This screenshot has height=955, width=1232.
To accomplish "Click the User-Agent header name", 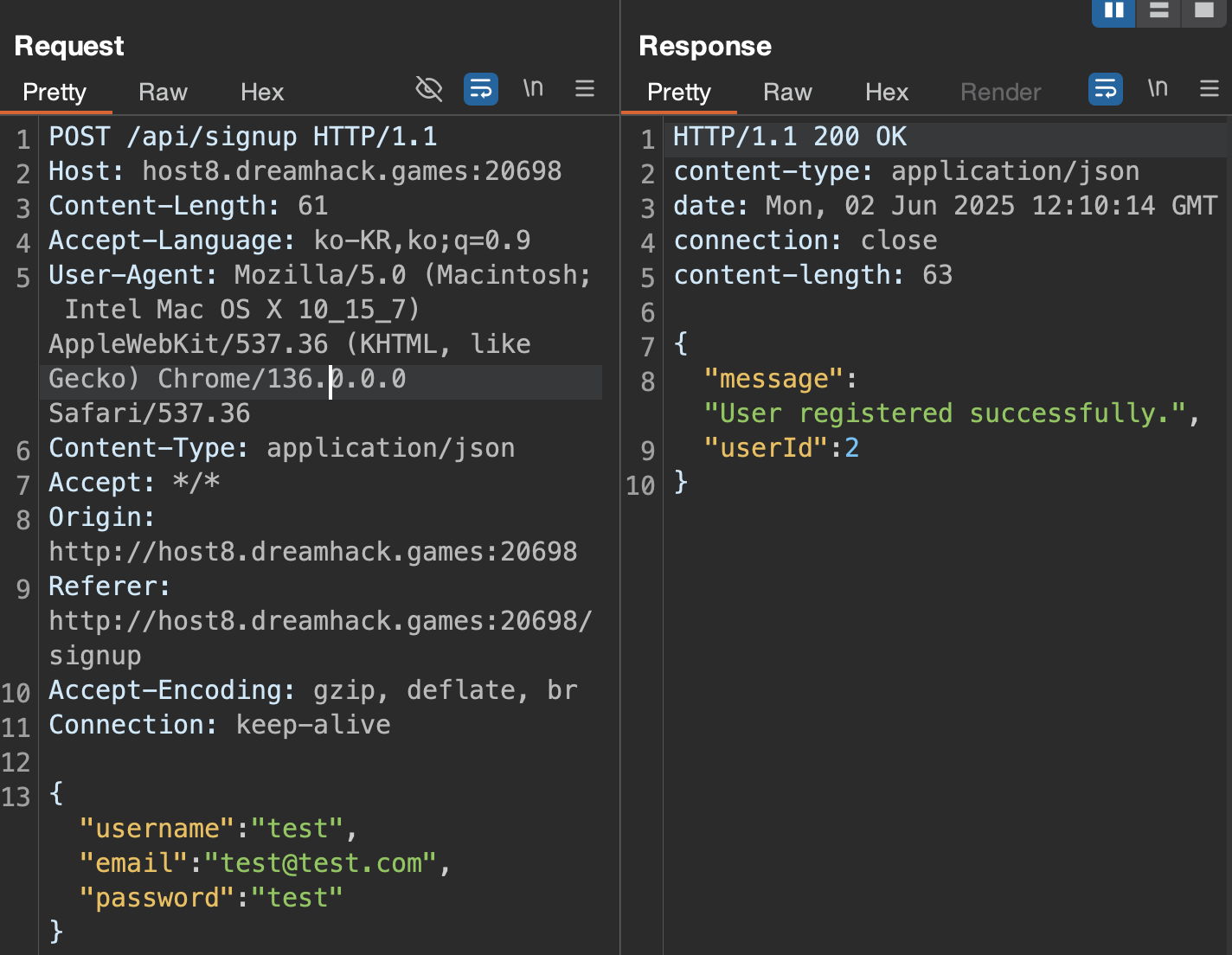I will point(133,275).
